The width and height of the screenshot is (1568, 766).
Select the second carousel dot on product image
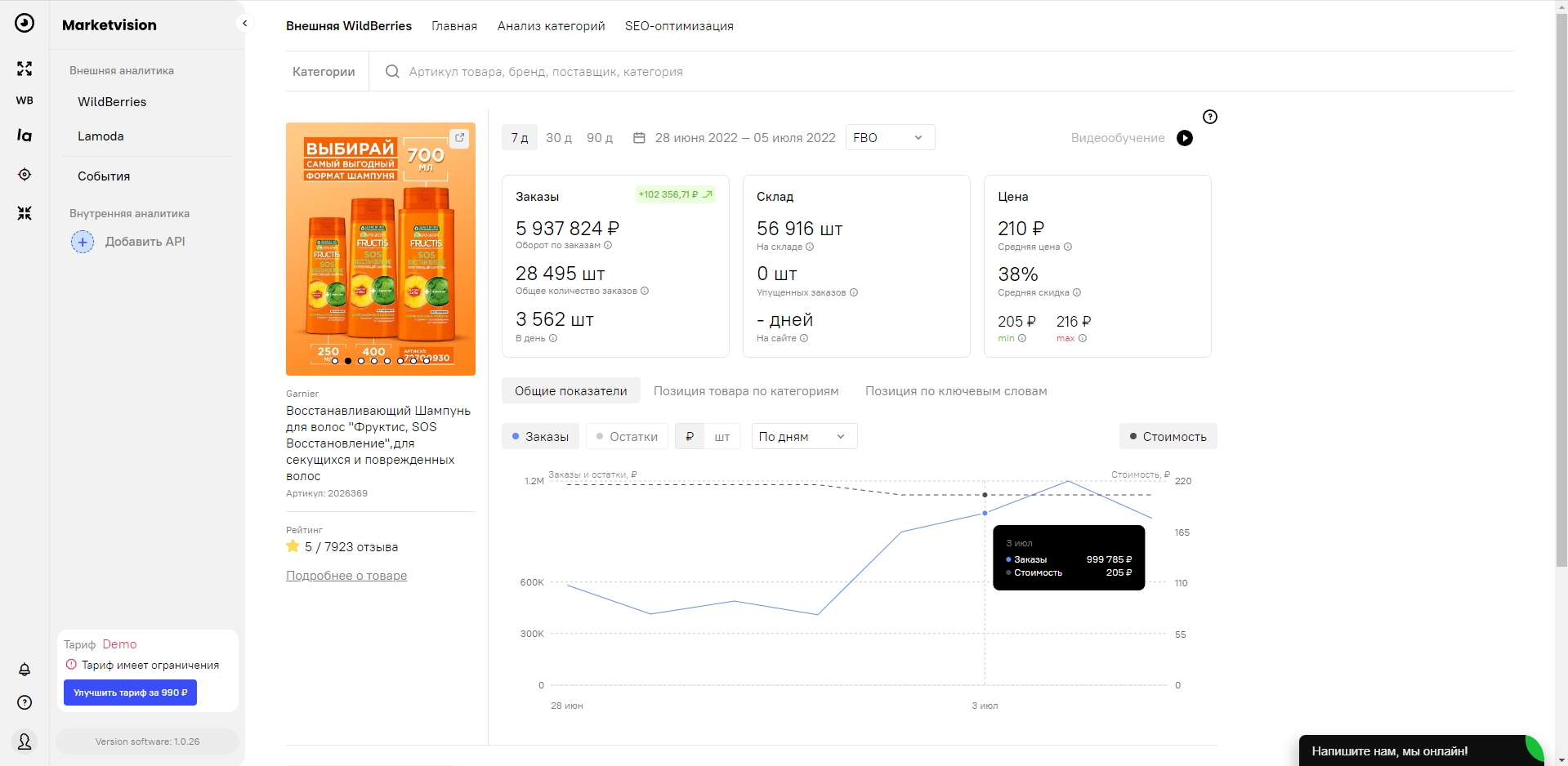click(348, 360)
